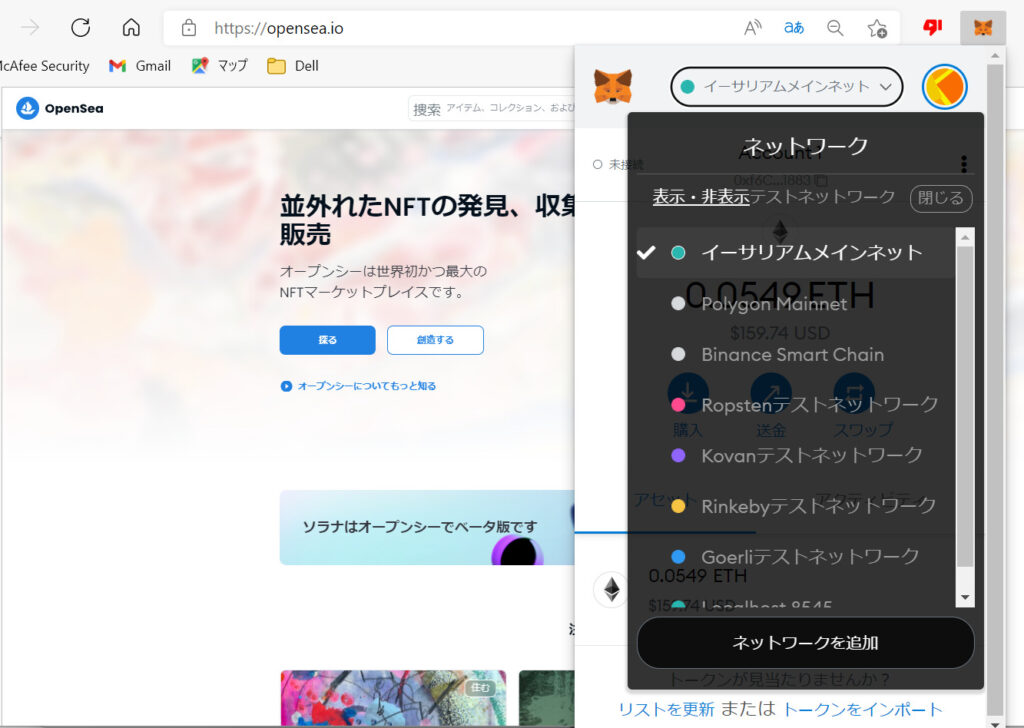This screenshot has height=728, width=1024.
Task: Focus the OpenSea 検索 search field
Action: (x=492, y=108)
